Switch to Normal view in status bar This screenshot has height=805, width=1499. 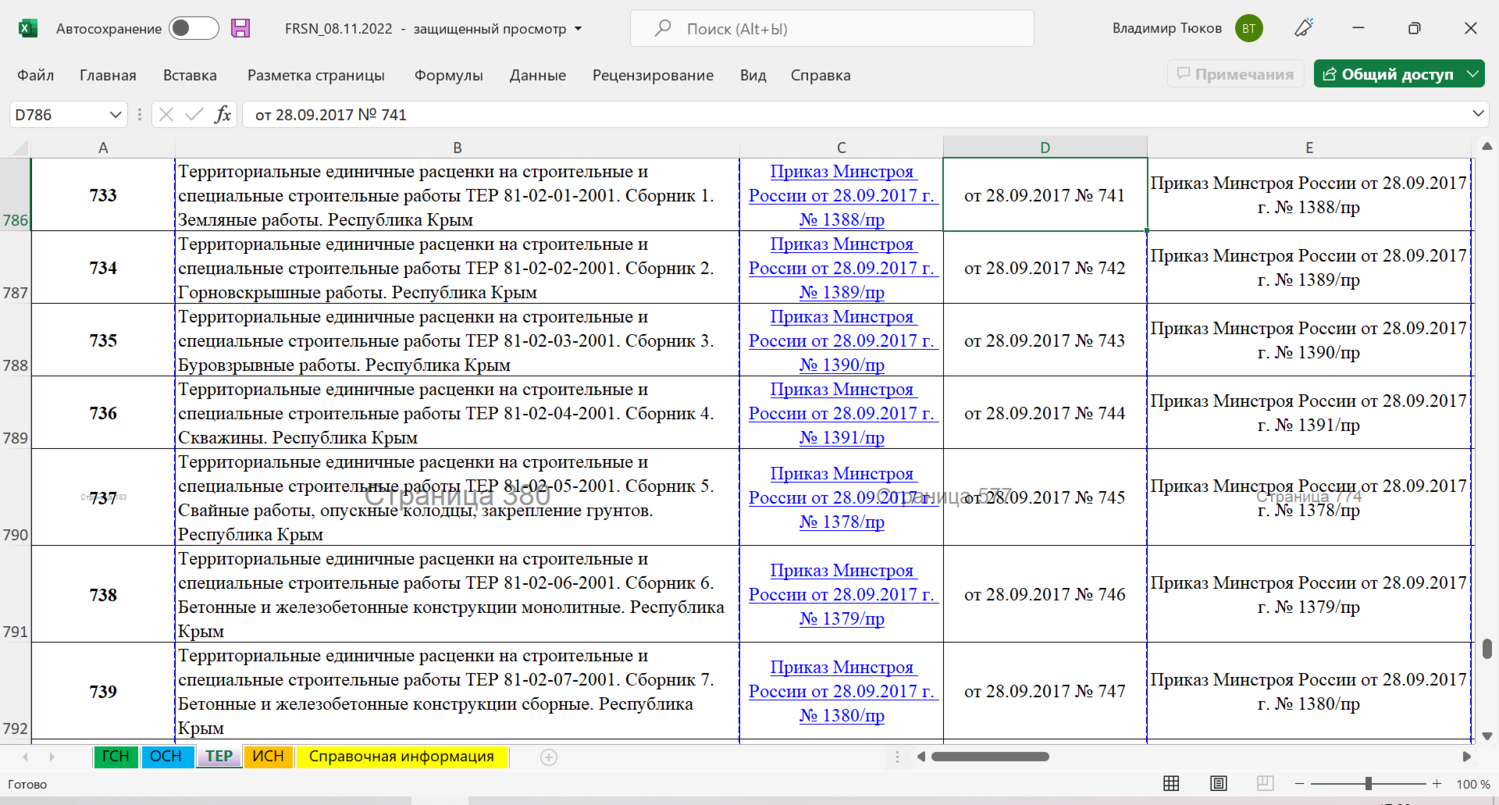coord(1171,784)
